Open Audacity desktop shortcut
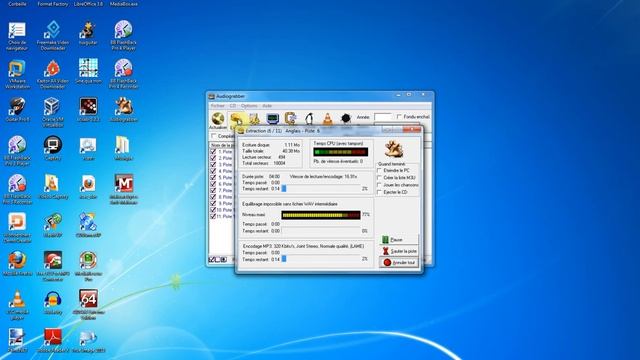This screenshot has height=360, width=640. 53,302
